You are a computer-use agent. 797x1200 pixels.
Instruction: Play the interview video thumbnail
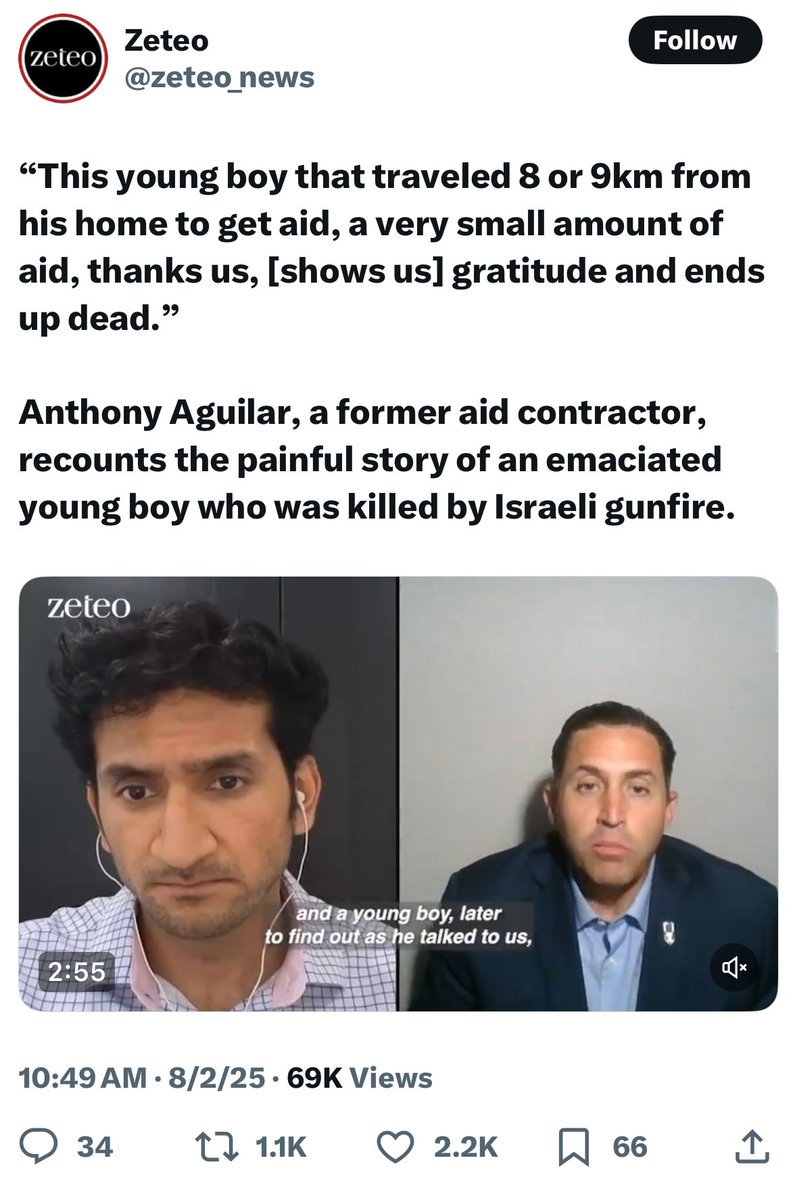(398, 793)
